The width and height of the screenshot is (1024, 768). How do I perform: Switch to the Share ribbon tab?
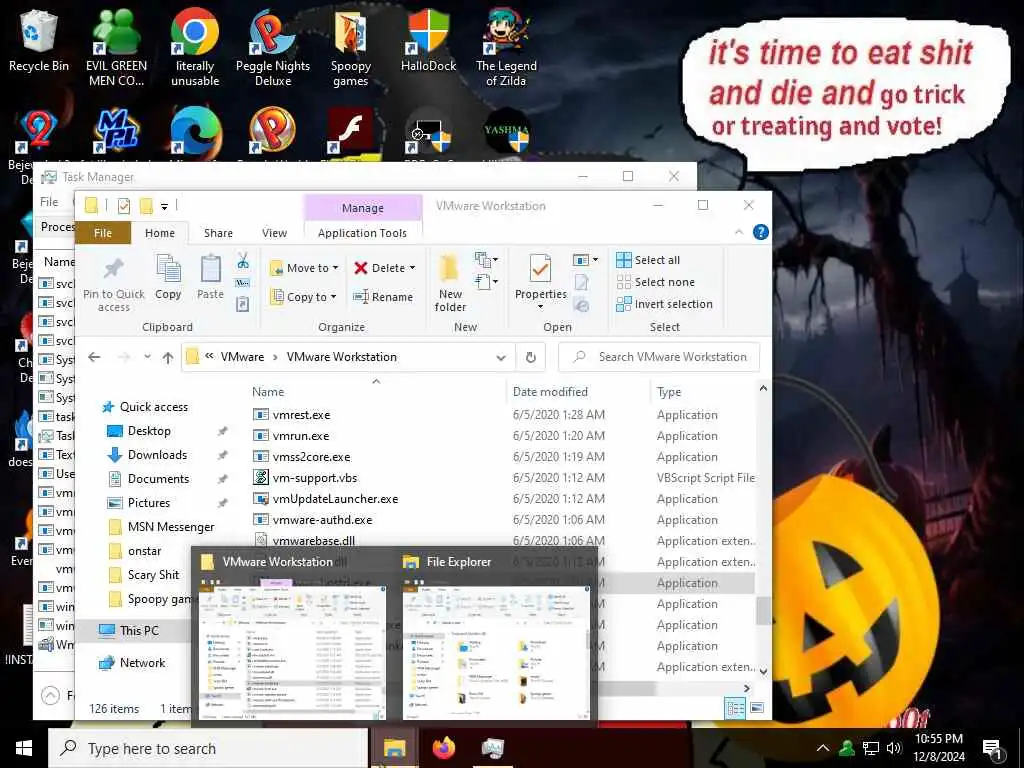218,233
